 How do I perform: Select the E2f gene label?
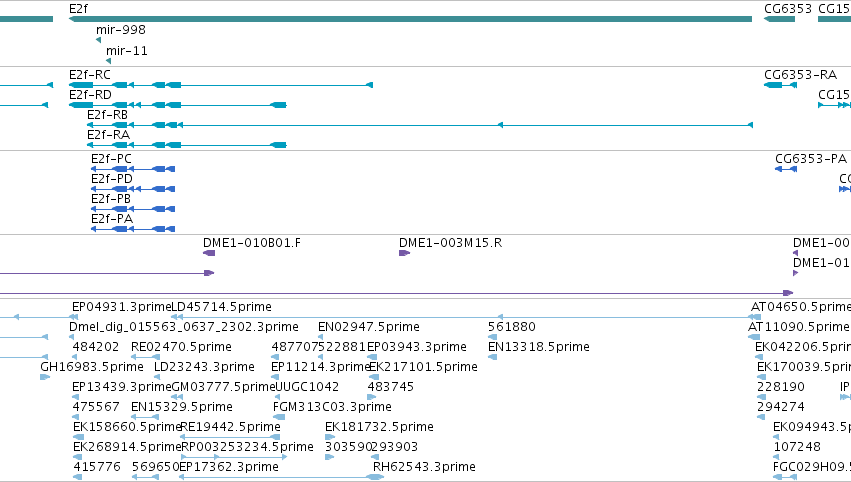click(x=78, y=9)
